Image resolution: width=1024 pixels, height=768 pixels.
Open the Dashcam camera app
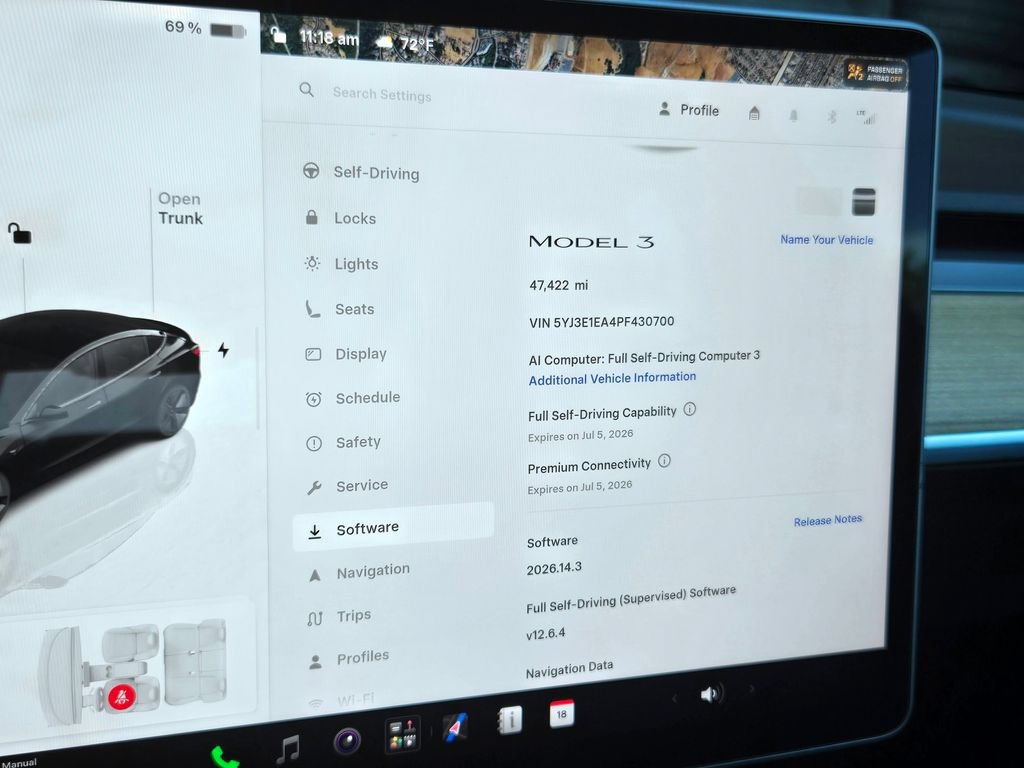[x=347, y=741]
